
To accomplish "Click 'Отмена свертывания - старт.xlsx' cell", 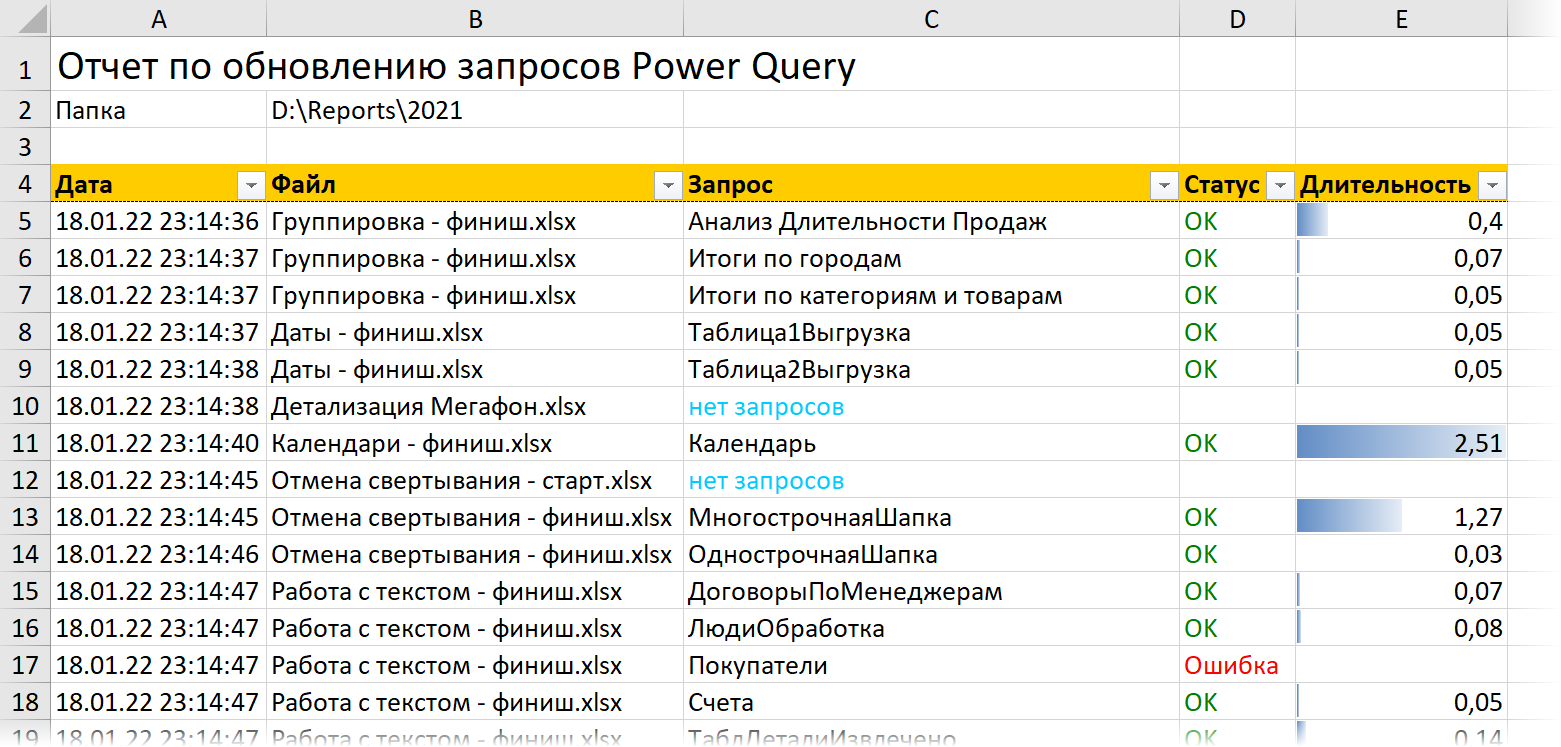I will tap(475, 480).
